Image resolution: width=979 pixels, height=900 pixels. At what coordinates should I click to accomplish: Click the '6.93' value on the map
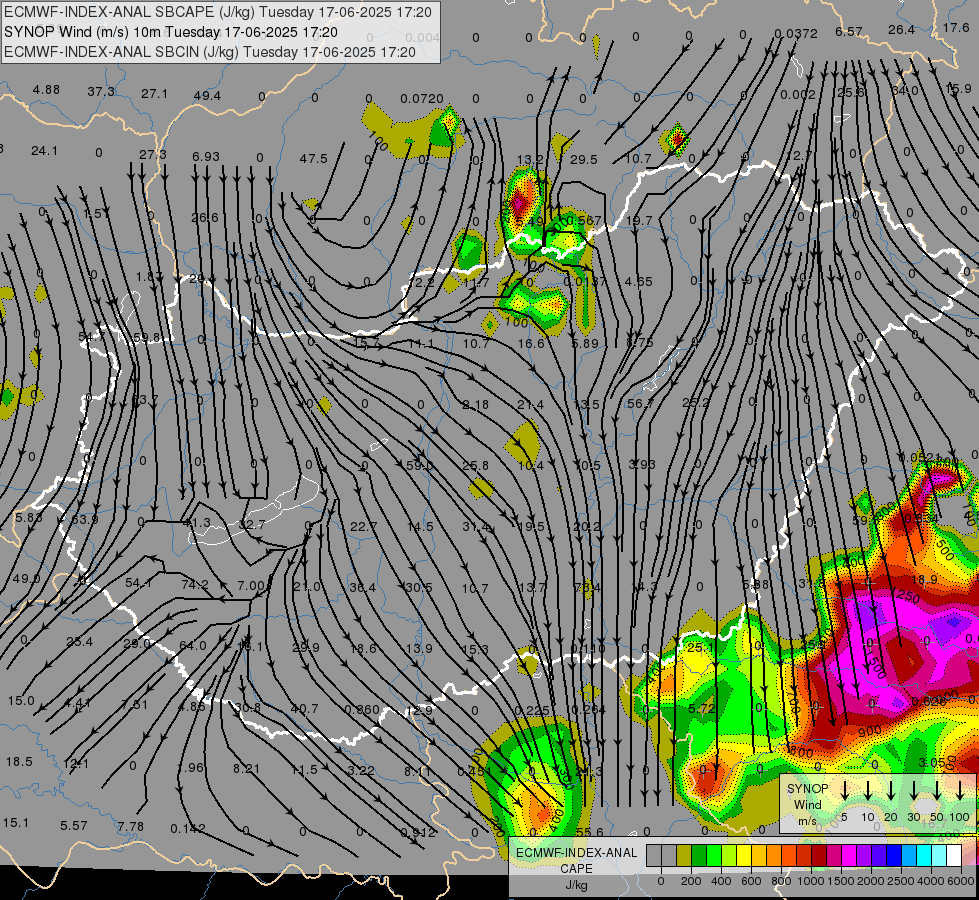click(205, 156)
